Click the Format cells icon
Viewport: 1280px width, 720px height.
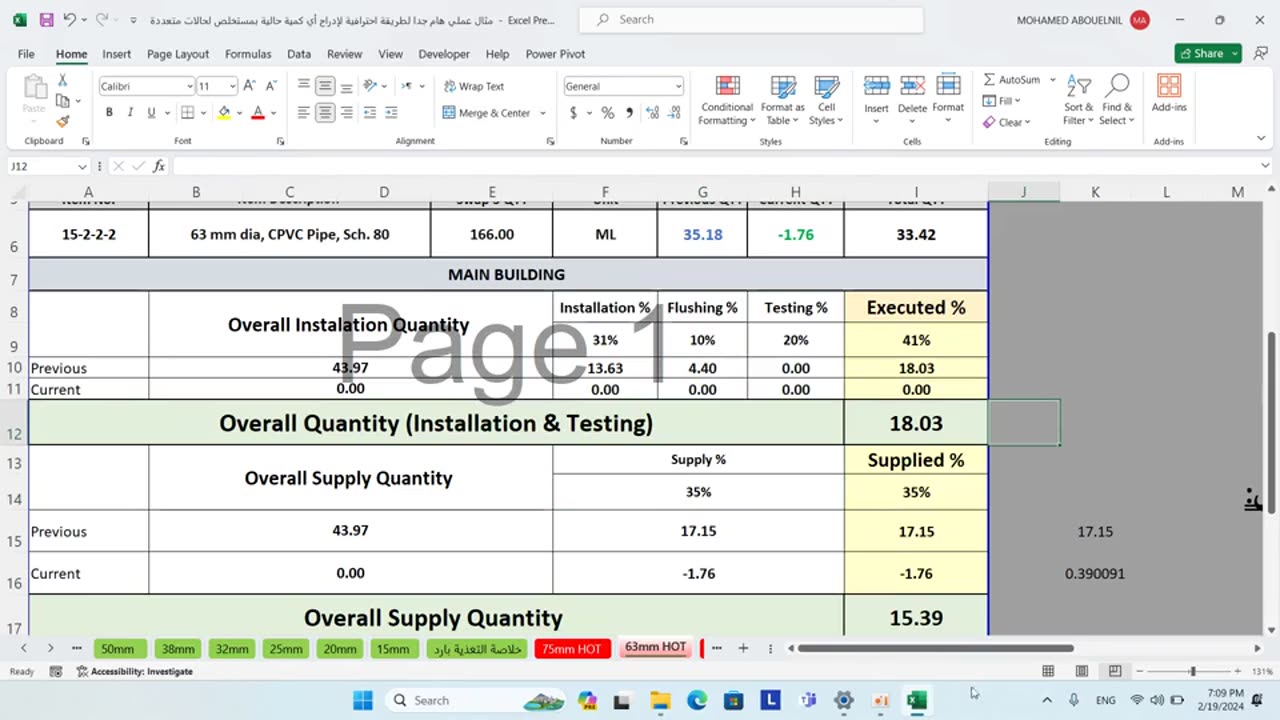[x=948, y=87]
